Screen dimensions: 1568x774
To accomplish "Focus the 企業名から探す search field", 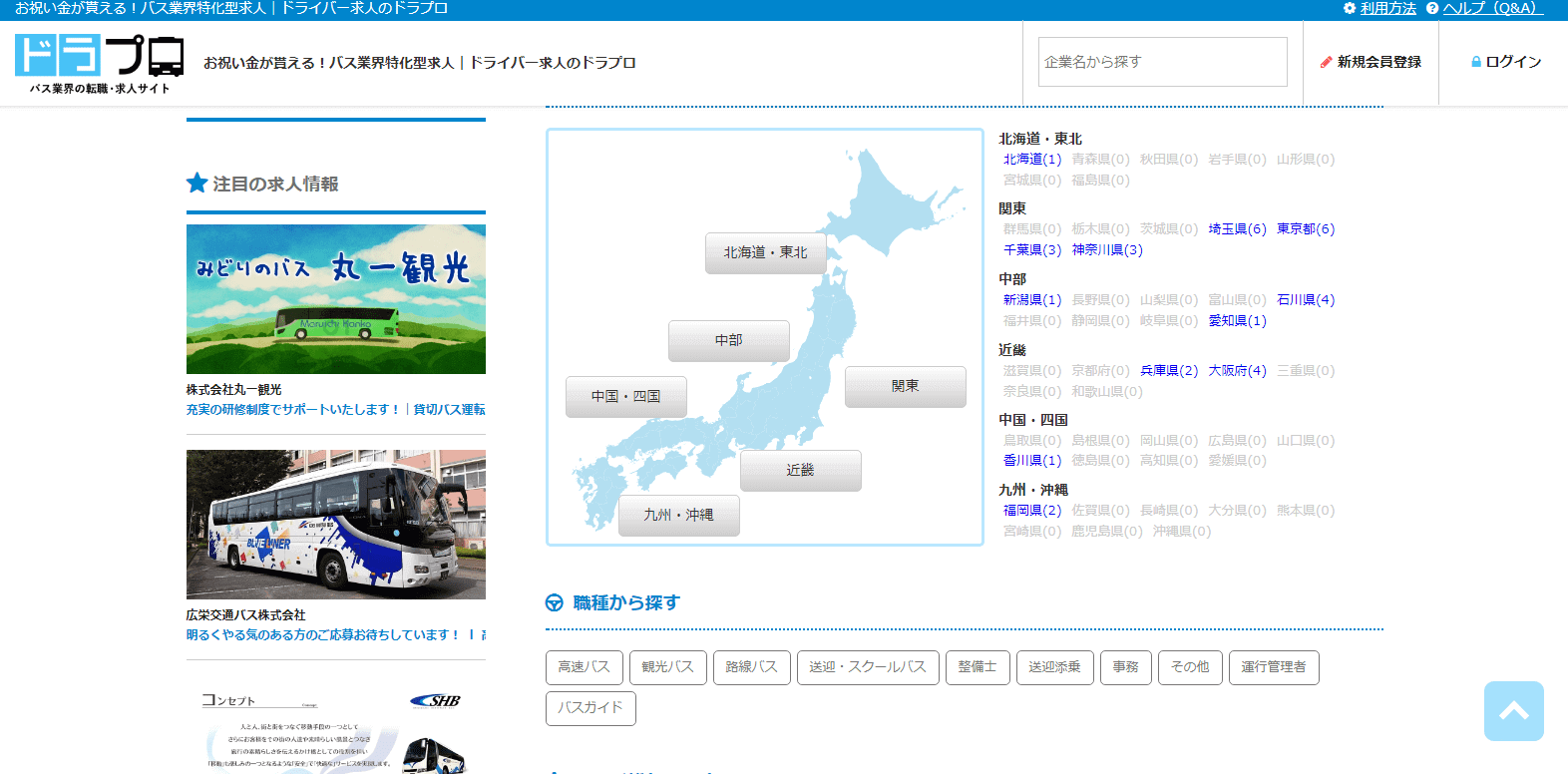I will [1162, 62].
